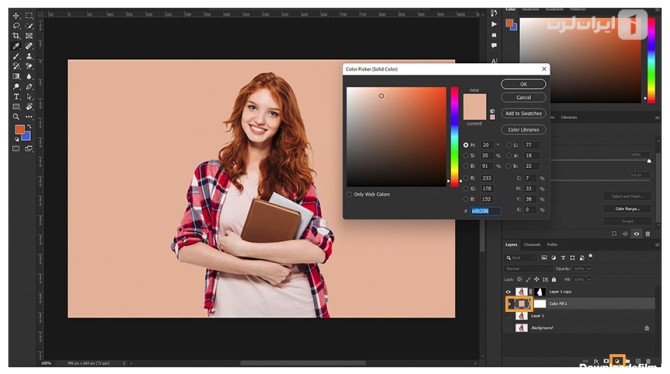This screenshot has height=374, width=670.
Task: Open the layer Fill dropdown arrow
Action: pyautogui.click(x=589, y=280)
